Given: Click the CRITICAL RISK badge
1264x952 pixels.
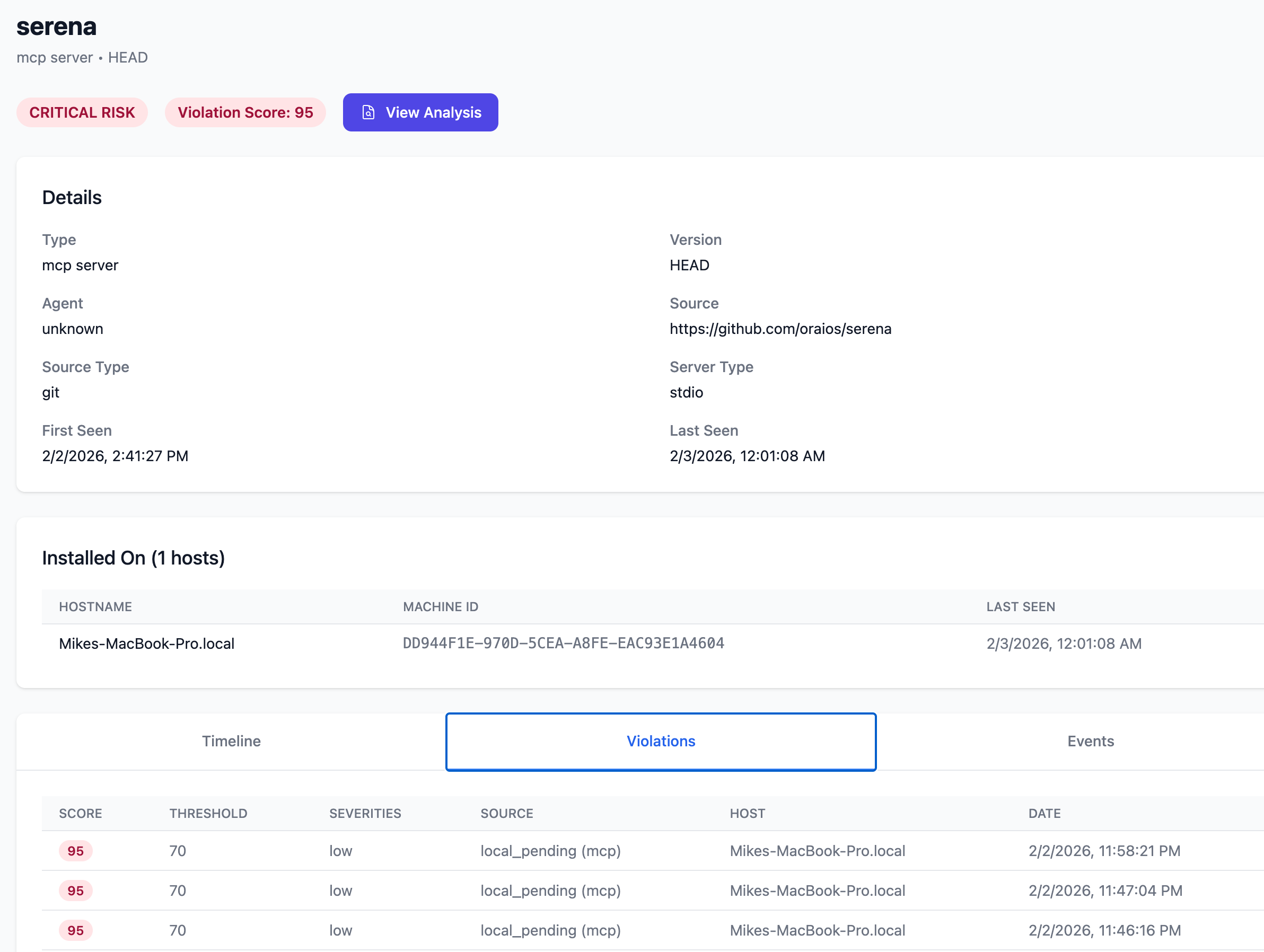Looking at the screenshot, I should click(82, 112).
